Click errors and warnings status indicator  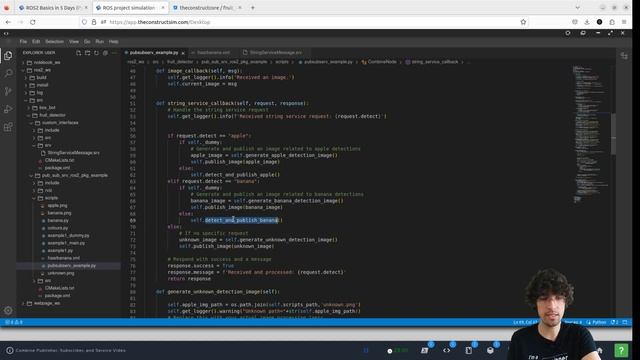coord(14,322)
